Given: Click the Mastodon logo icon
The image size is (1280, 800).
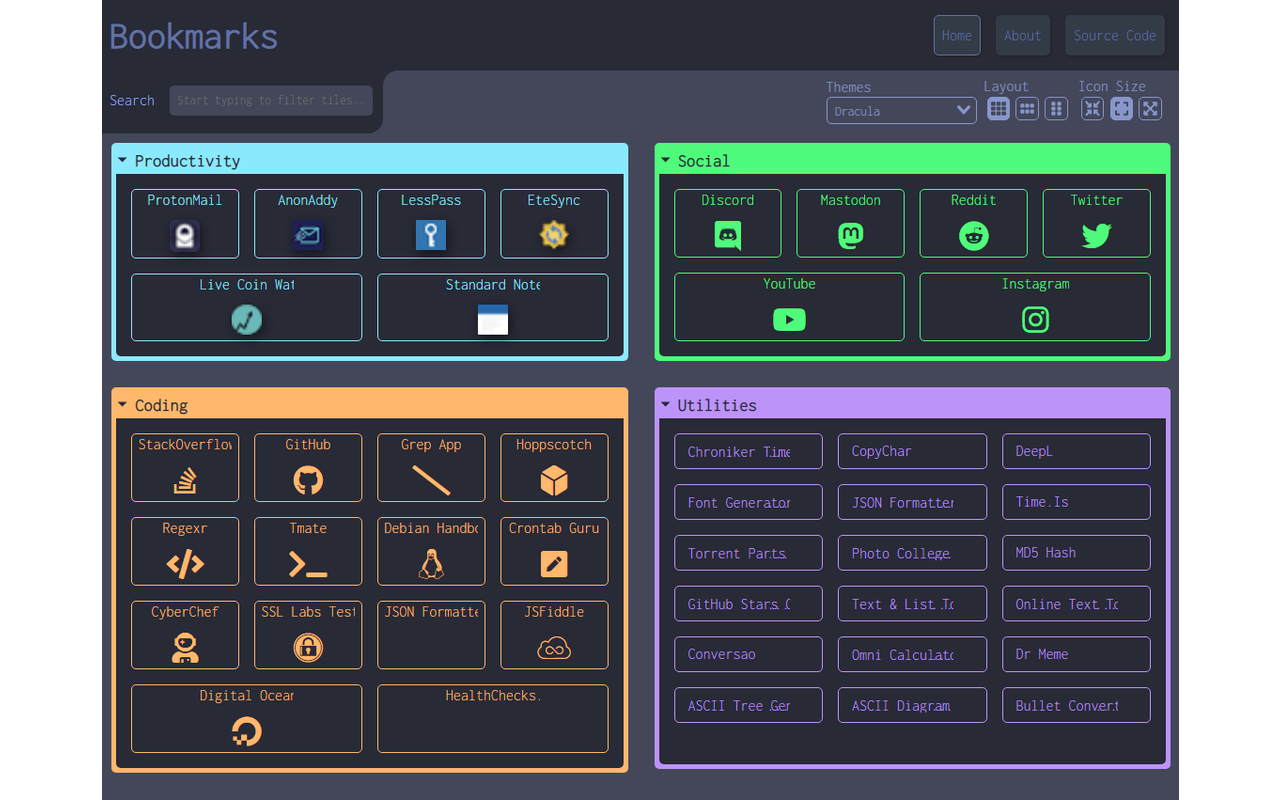Looking at the screenshot, I should pos(850,236).
